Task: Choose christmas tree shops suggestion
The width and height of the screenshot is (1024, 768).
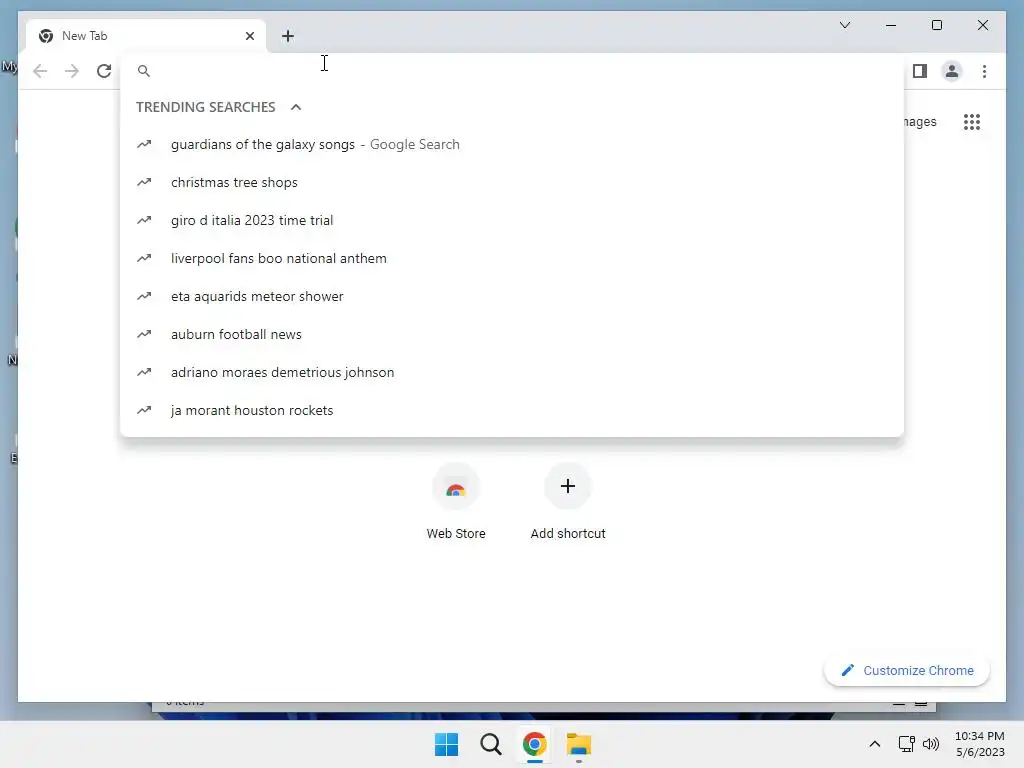Action: pos(512,182)
